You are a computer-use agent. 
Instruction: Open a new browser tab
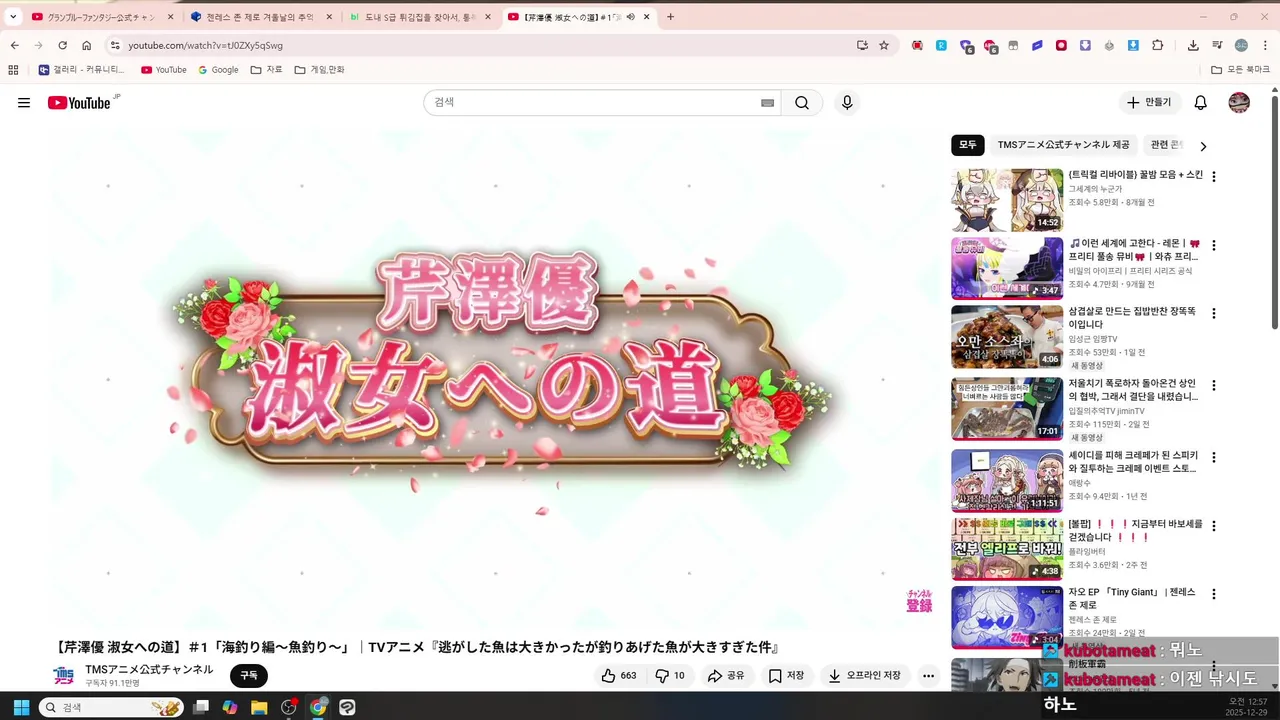670,17
